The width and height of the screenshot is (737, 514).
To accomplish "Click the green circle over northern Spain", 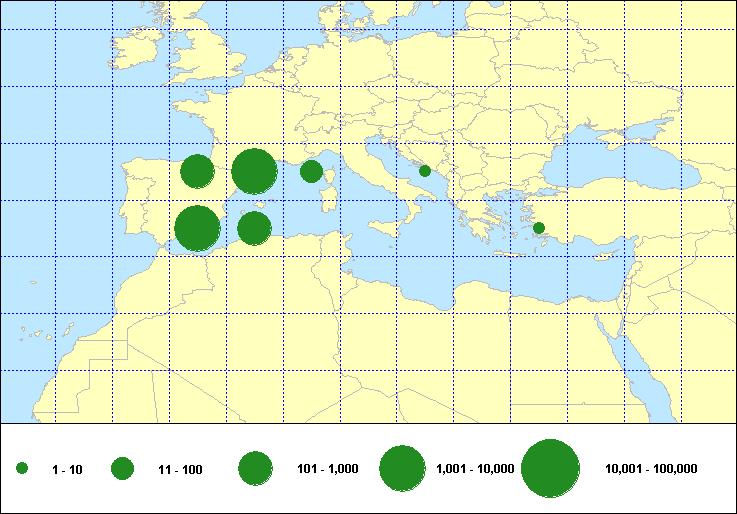I will (197, 171).
